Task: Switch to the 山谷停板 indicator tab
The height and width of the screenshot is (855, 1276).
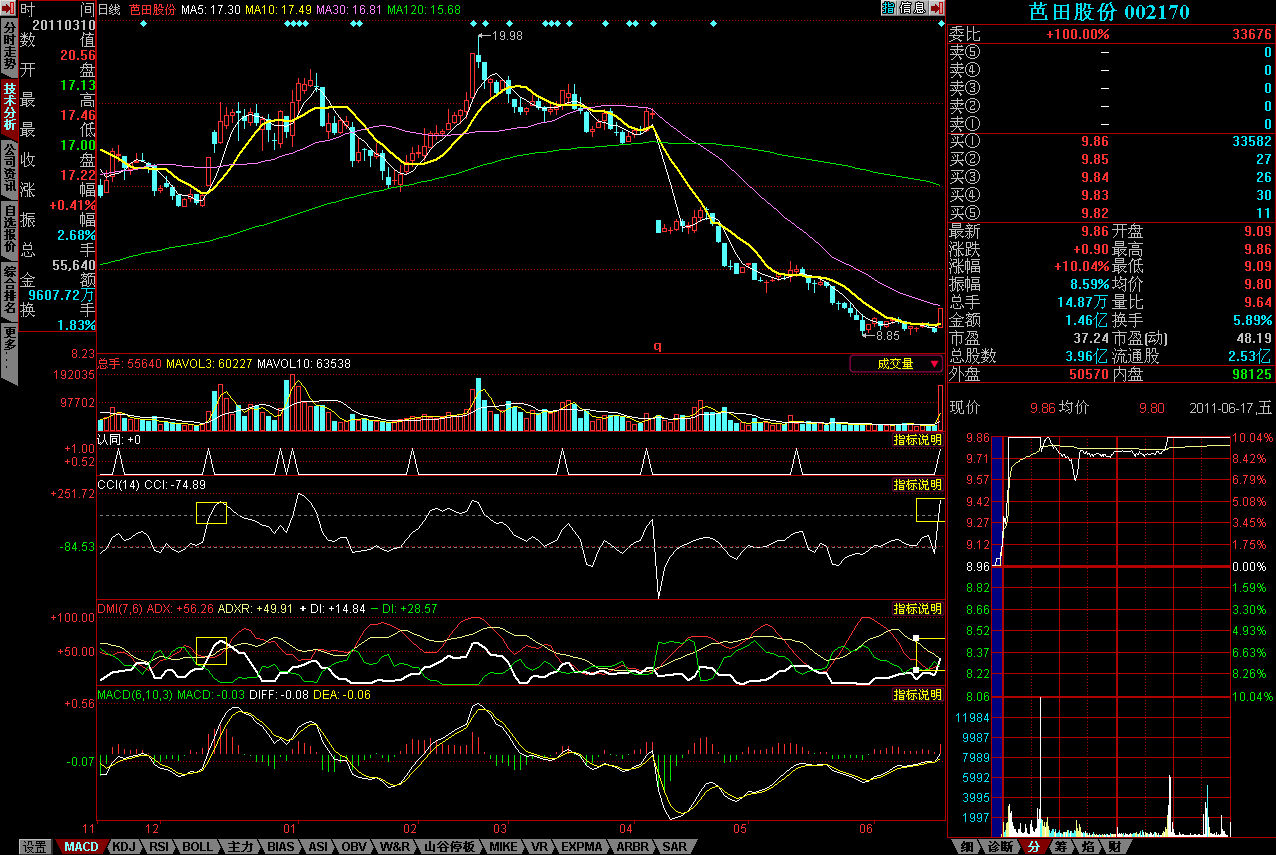Action: 450,847
